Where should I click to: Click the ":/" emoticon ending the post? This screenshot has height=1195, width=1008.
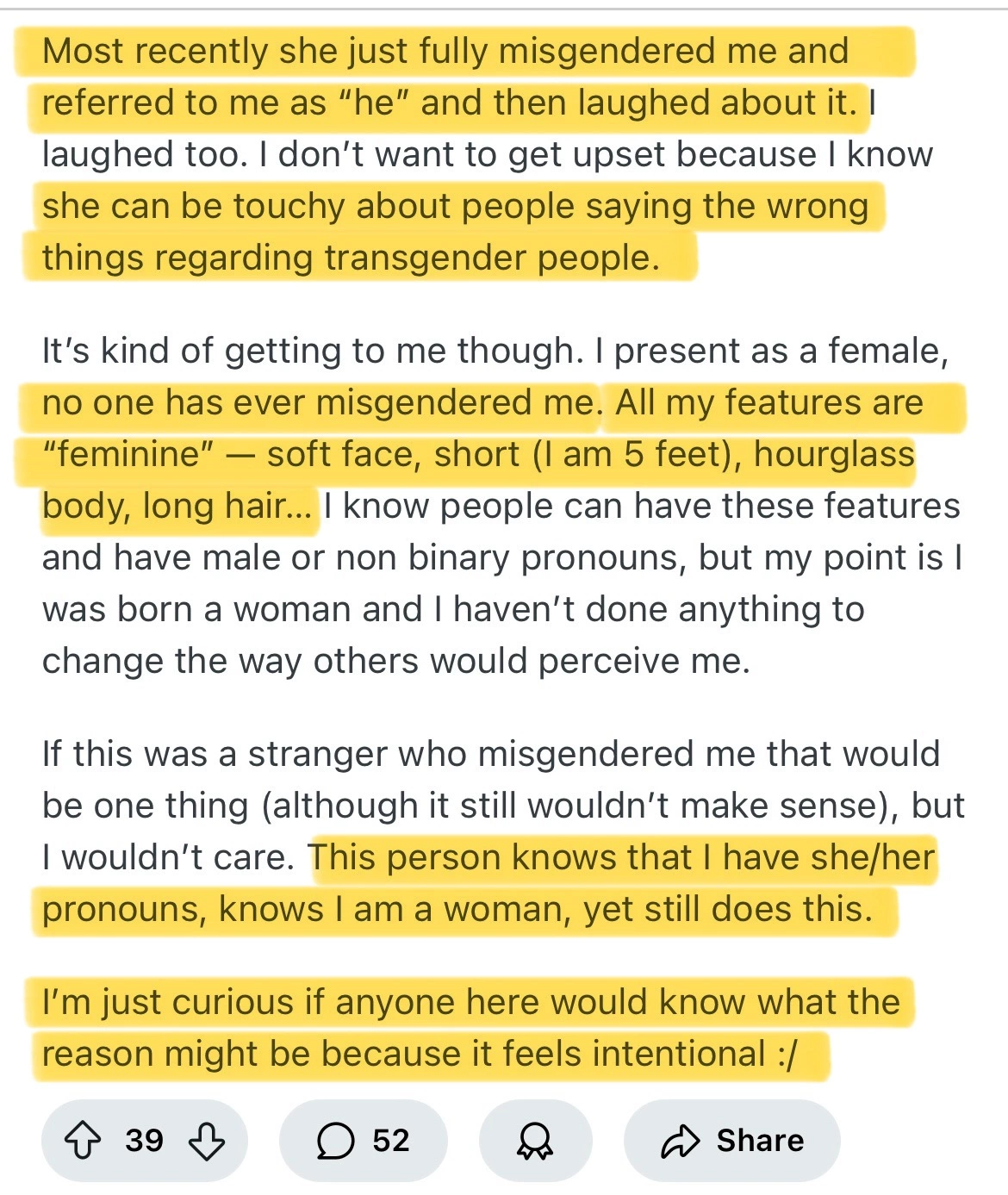[787, 1055]
